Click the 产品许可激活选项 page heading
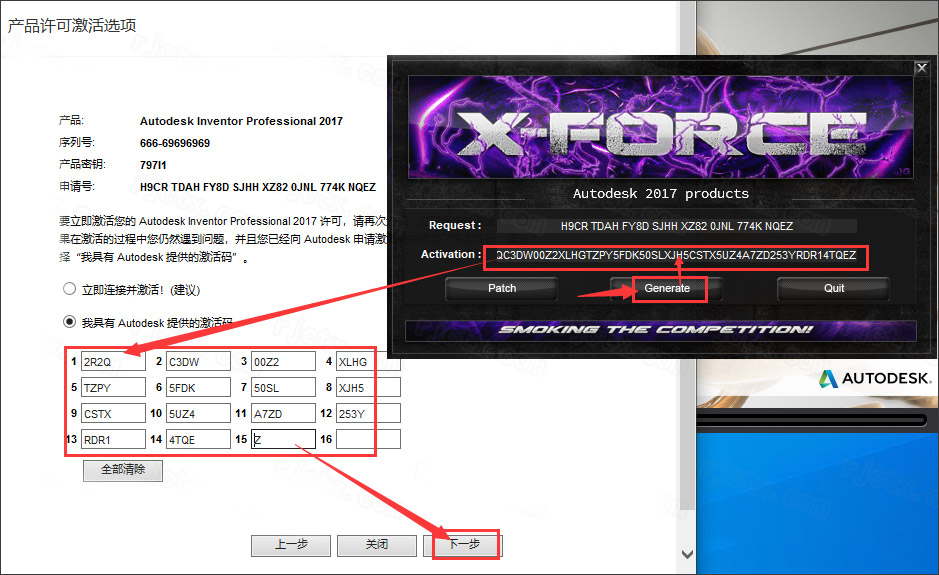This screenshot has height=575, width=939. 72,26
